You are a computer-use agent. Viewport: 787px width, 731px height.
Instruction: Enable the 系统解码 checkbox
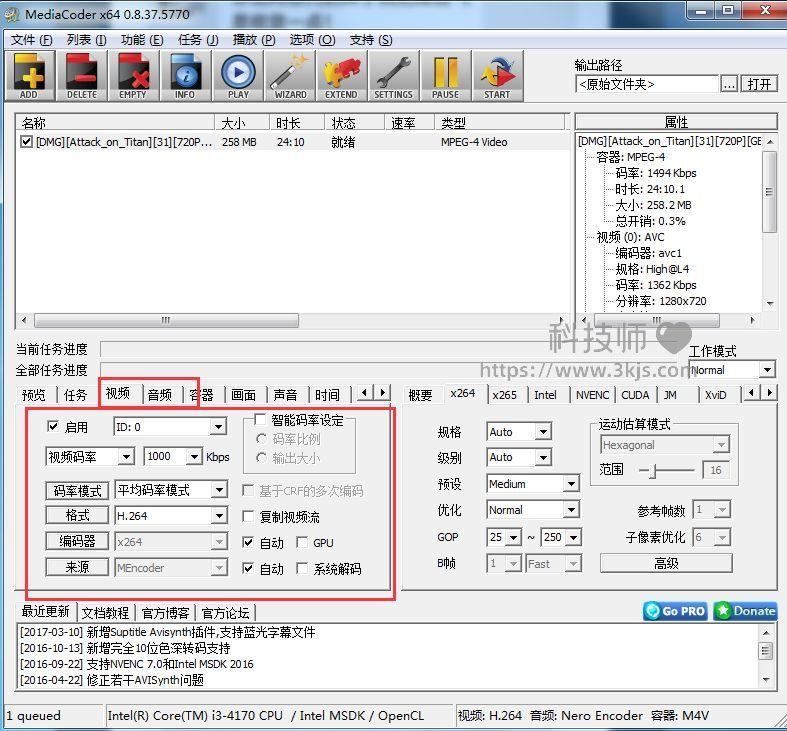[x=302, y=568]
